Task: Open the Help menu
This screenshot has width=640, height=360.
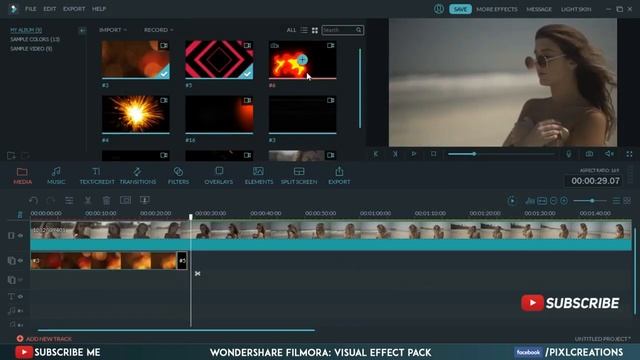Action: coord(99,9)
